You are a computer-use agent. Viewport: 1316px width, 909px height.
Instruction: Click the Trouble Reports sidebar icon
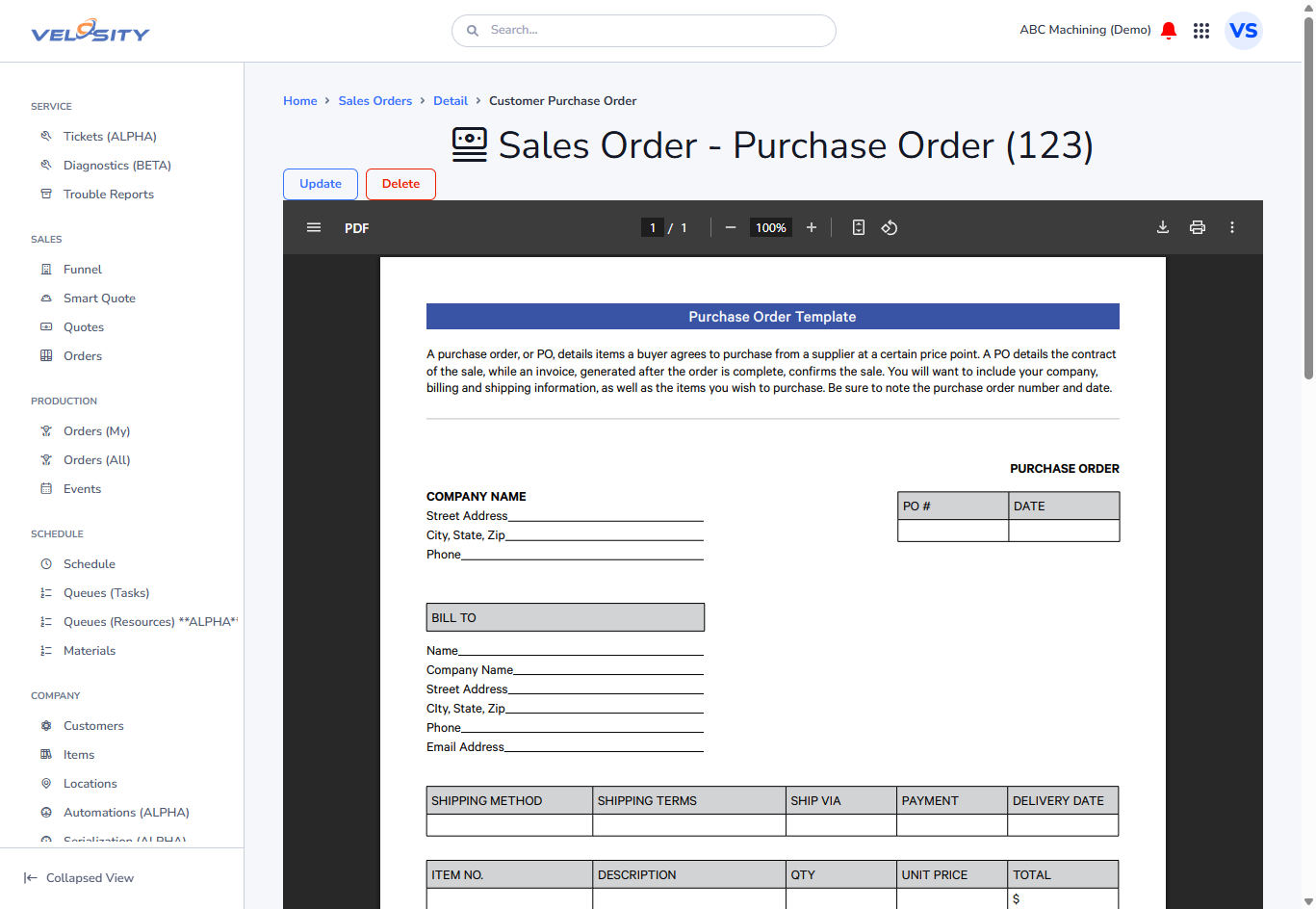[x=46, y=195]
